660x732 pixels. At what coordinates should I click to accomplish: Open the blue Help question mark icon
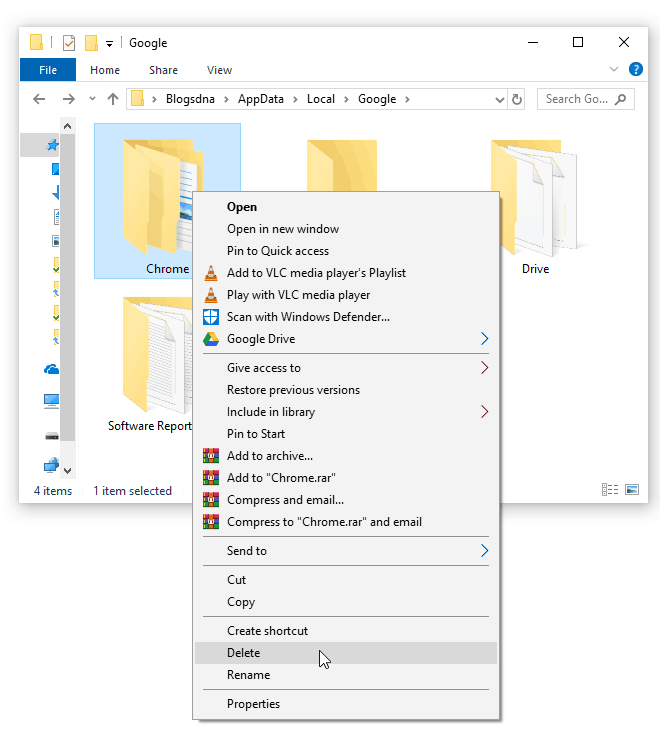pyautogui.click(x=635, y=70)
